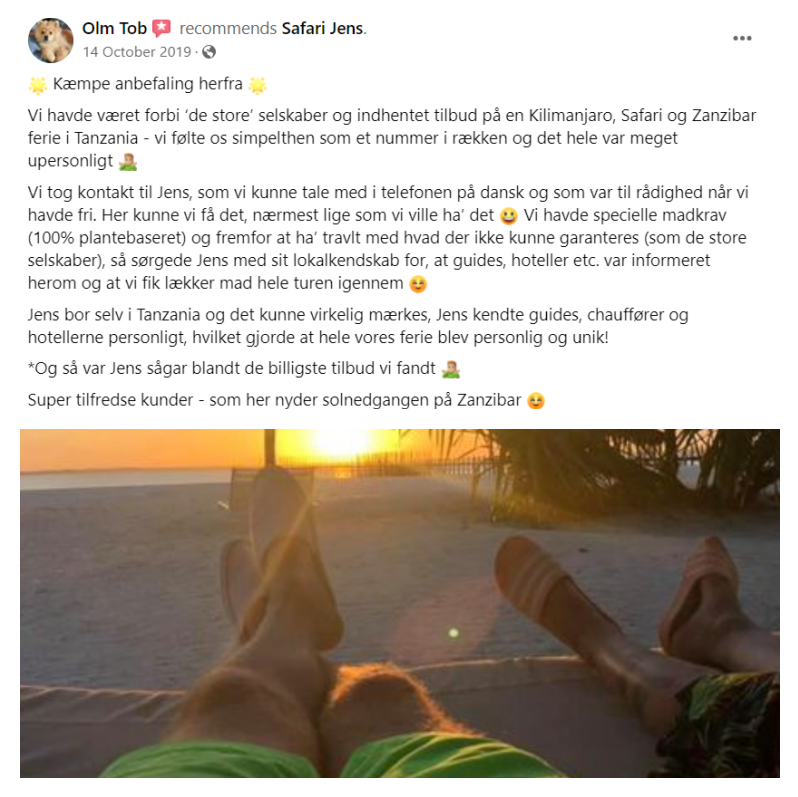This screenshot has width=798, height=797.
Task: Click the shrug emoji after "tilbud vi fandt"
Action: pos(450,369)
